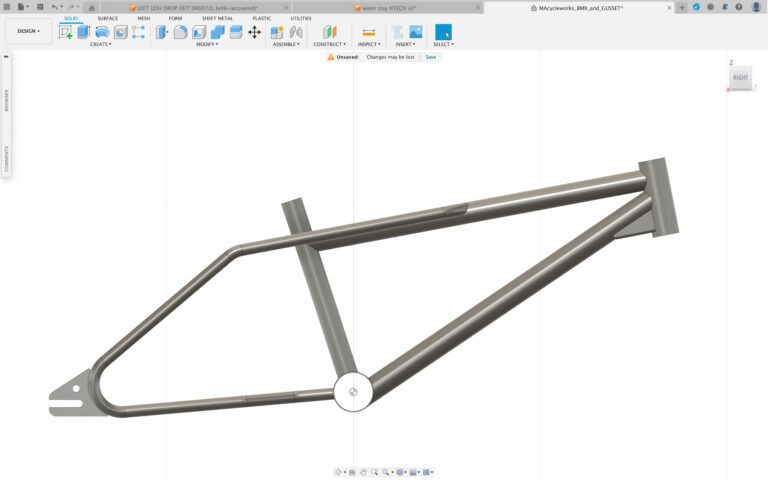The width and height of the screenshot is (768, 480).
Task: Open the Modify dropdown menu
Action: pos(207,44)
